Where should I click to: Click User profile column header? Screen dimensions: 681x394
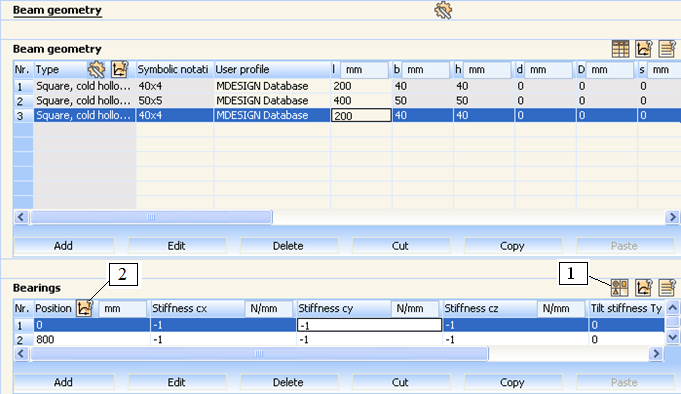point(272,70)
